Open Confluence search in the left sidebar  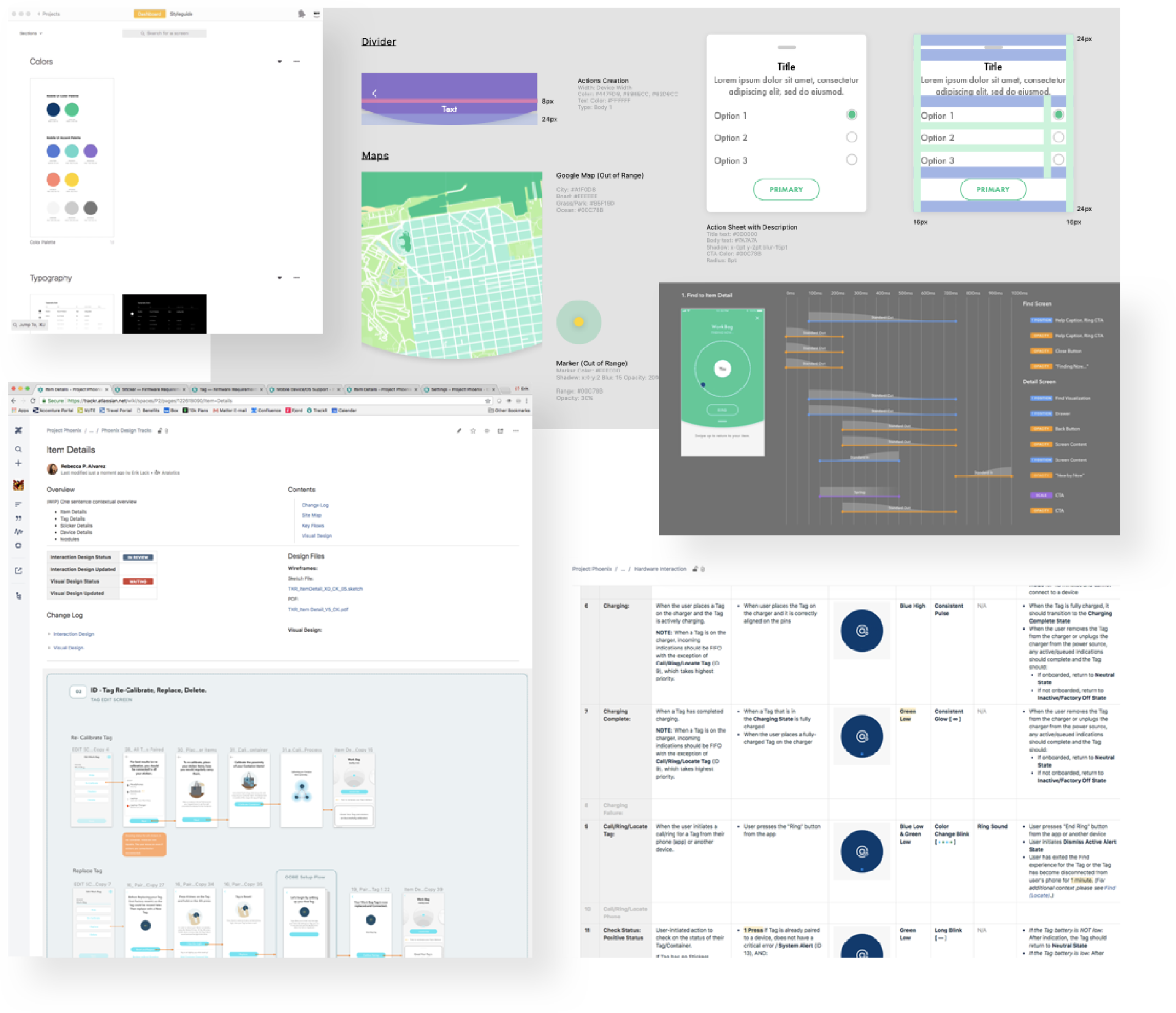pyautogui.click(x=18, y=450)
